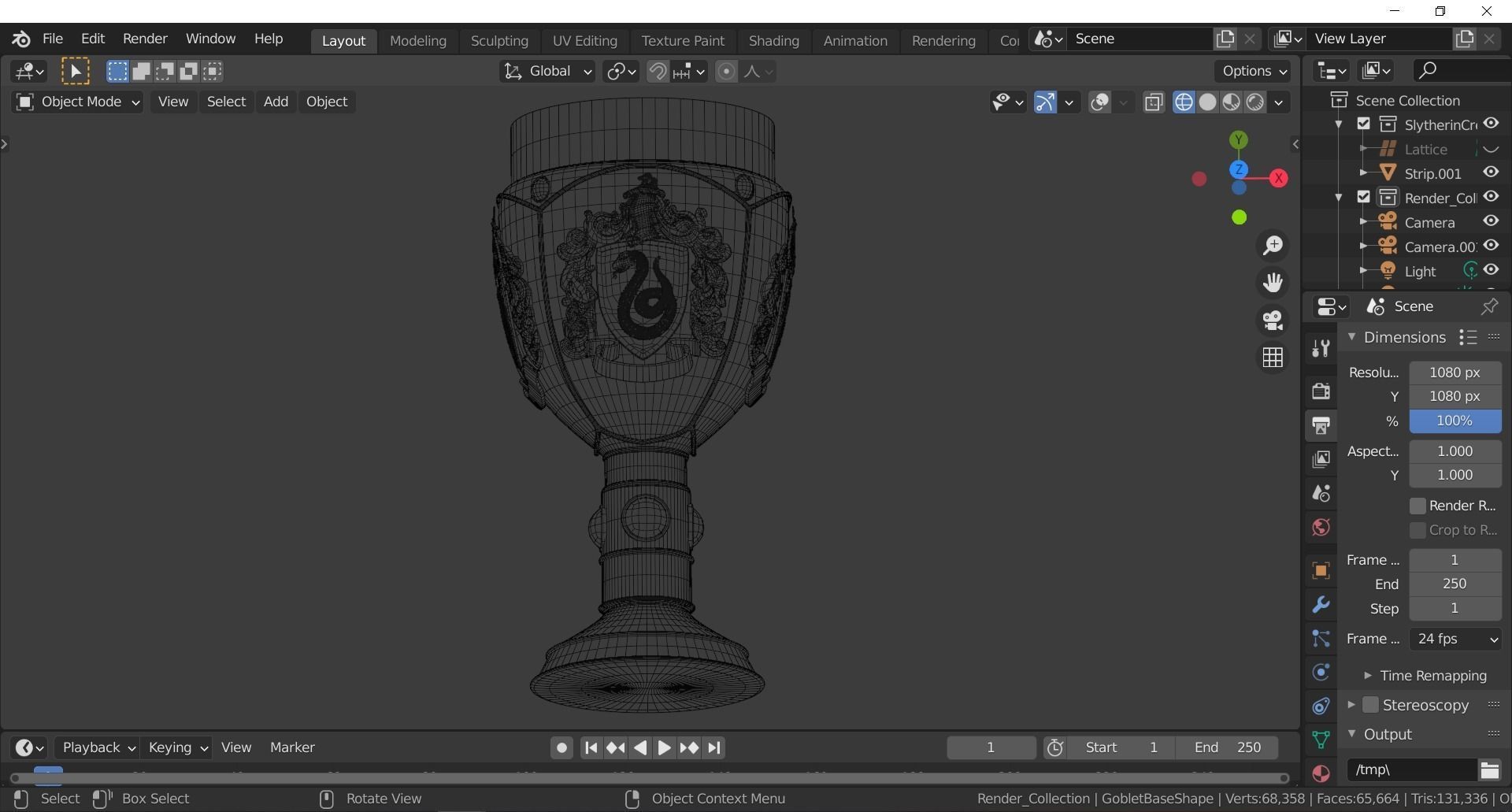Toggle auto keying record button
1512x812 pixels.
click(x=561, y=747)
